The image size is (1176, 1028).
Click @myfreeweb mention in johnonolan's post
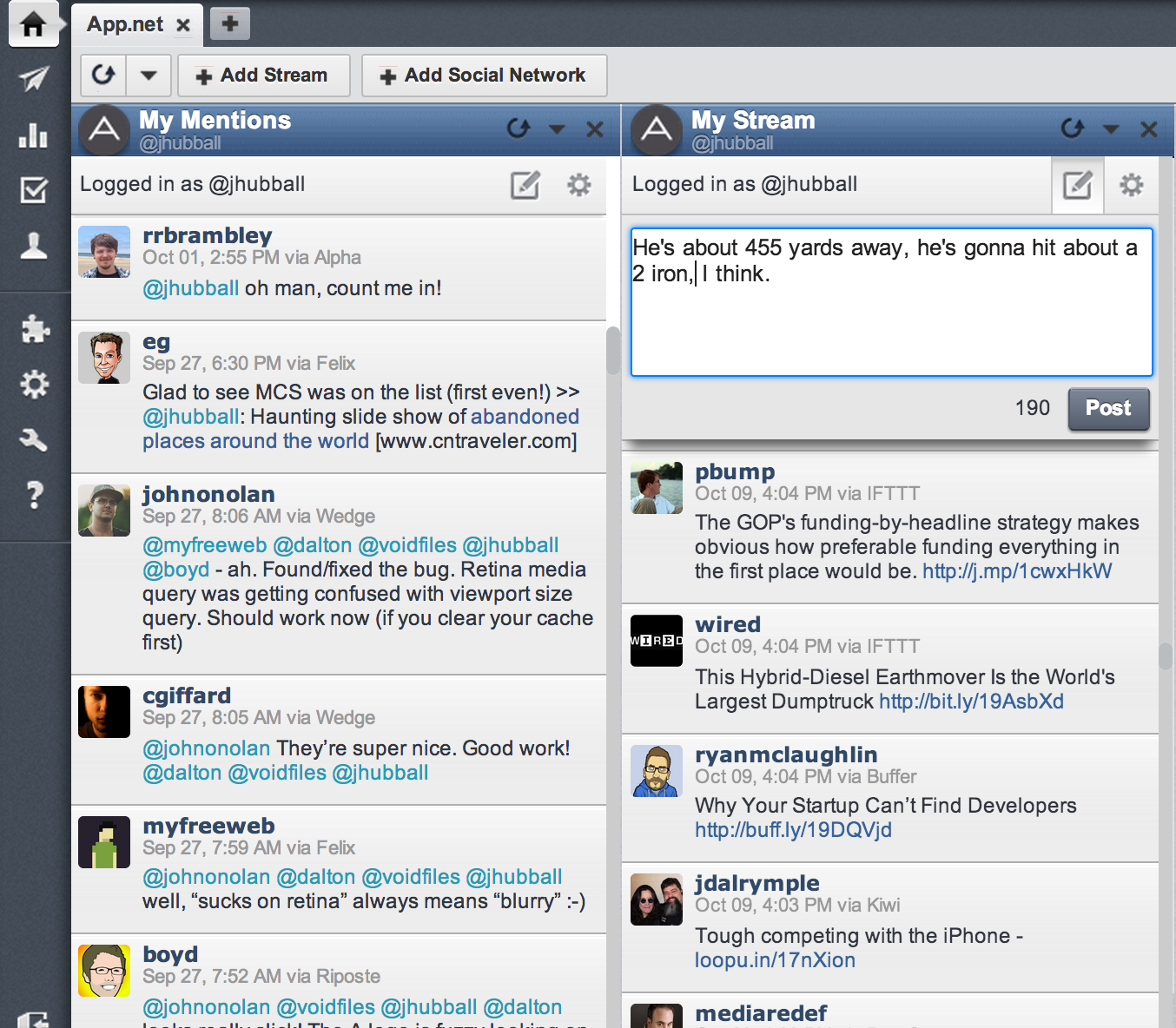pyautogui.click(x=205, y=545)
